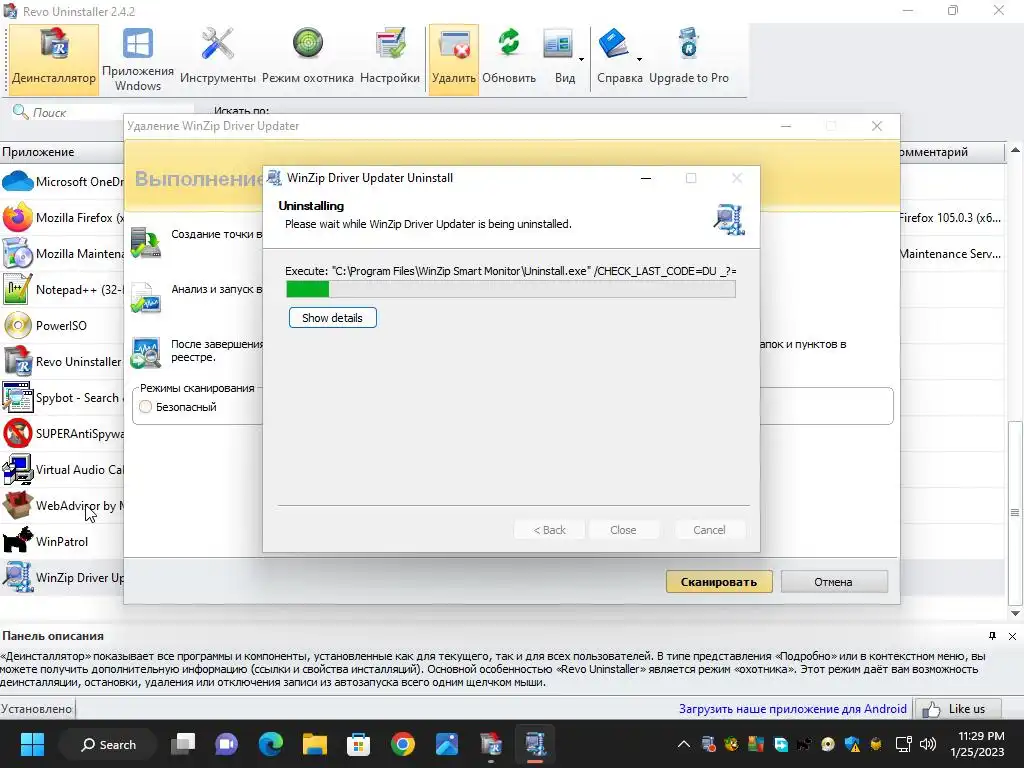The height and width of the screenshot is (768, 1024).
Task: Open Google Chrome from the taskbar
Action: pos(403,744)
